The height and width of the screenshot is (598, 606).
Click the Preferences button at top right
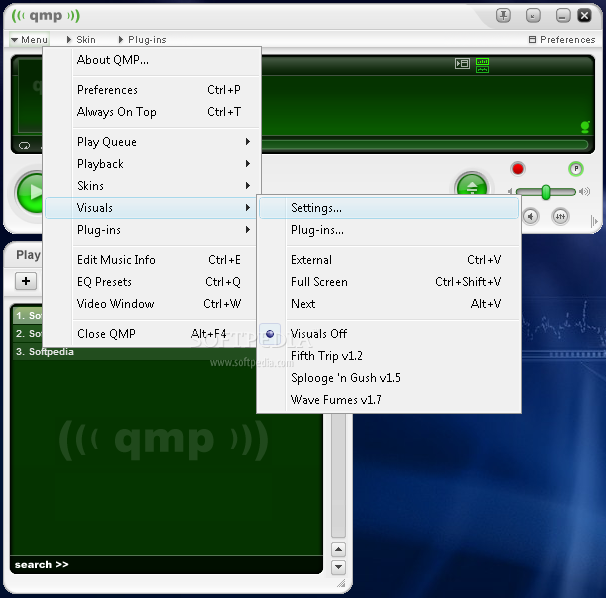click(562, 40)
